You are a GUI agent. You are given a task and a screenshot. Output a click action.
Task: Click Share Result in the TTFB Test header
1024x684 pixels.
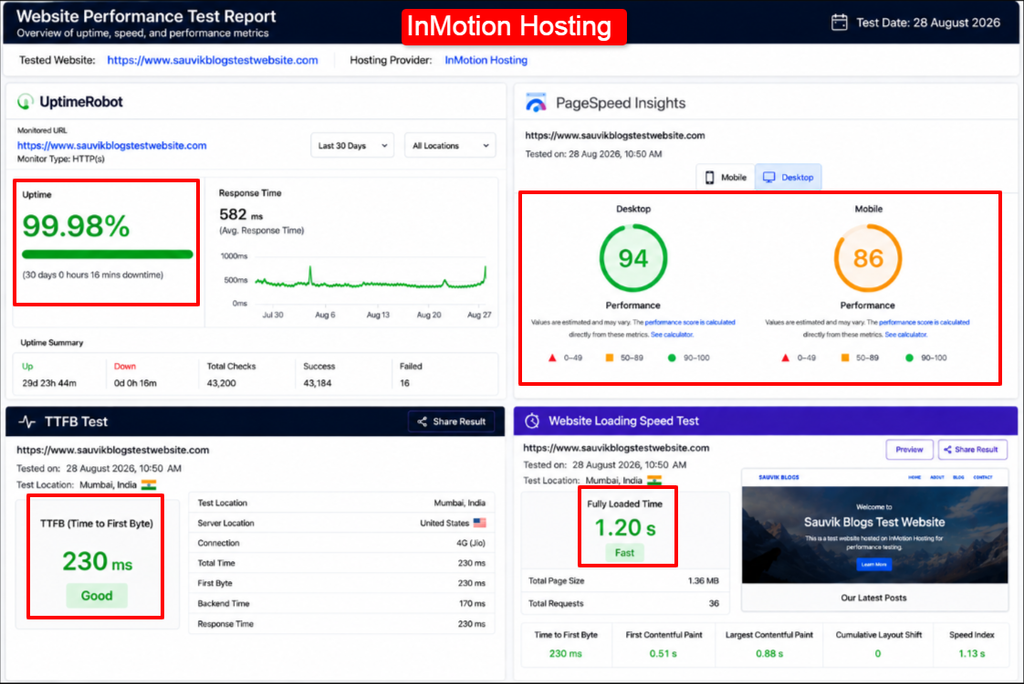451,421
